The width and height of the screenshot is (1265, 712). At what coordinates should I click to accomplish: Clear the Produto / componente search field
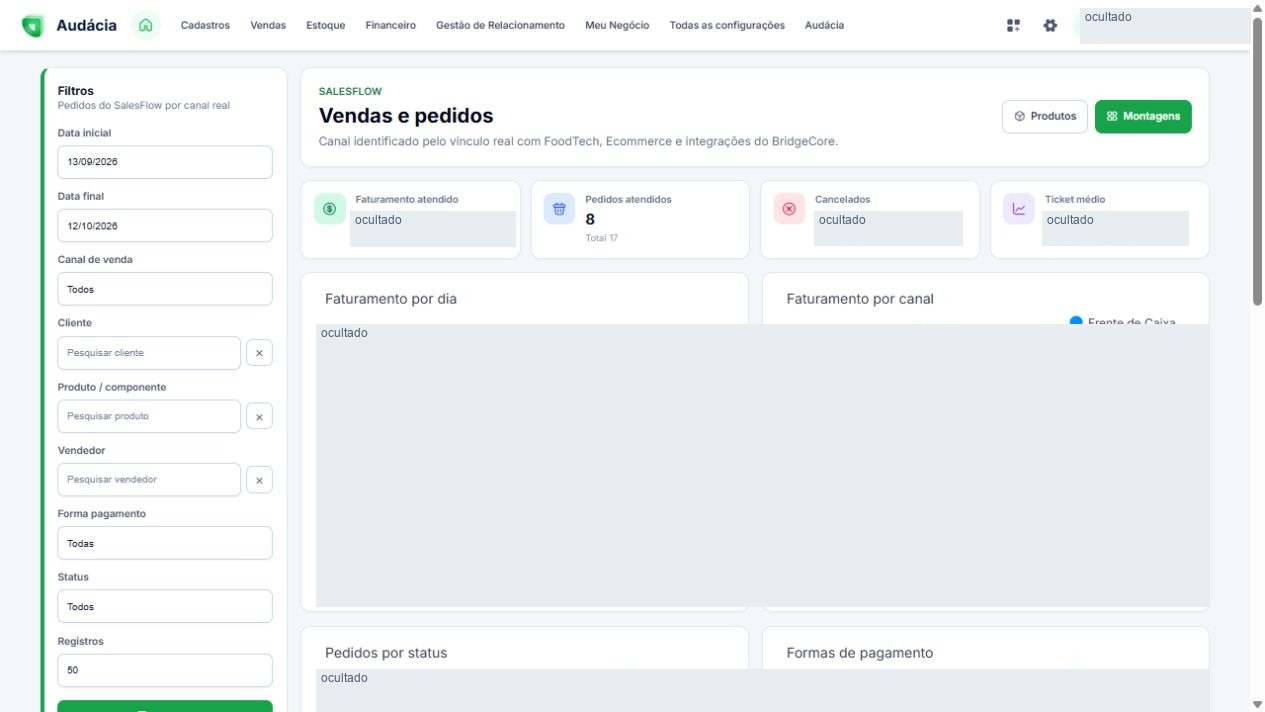point(259,416)
